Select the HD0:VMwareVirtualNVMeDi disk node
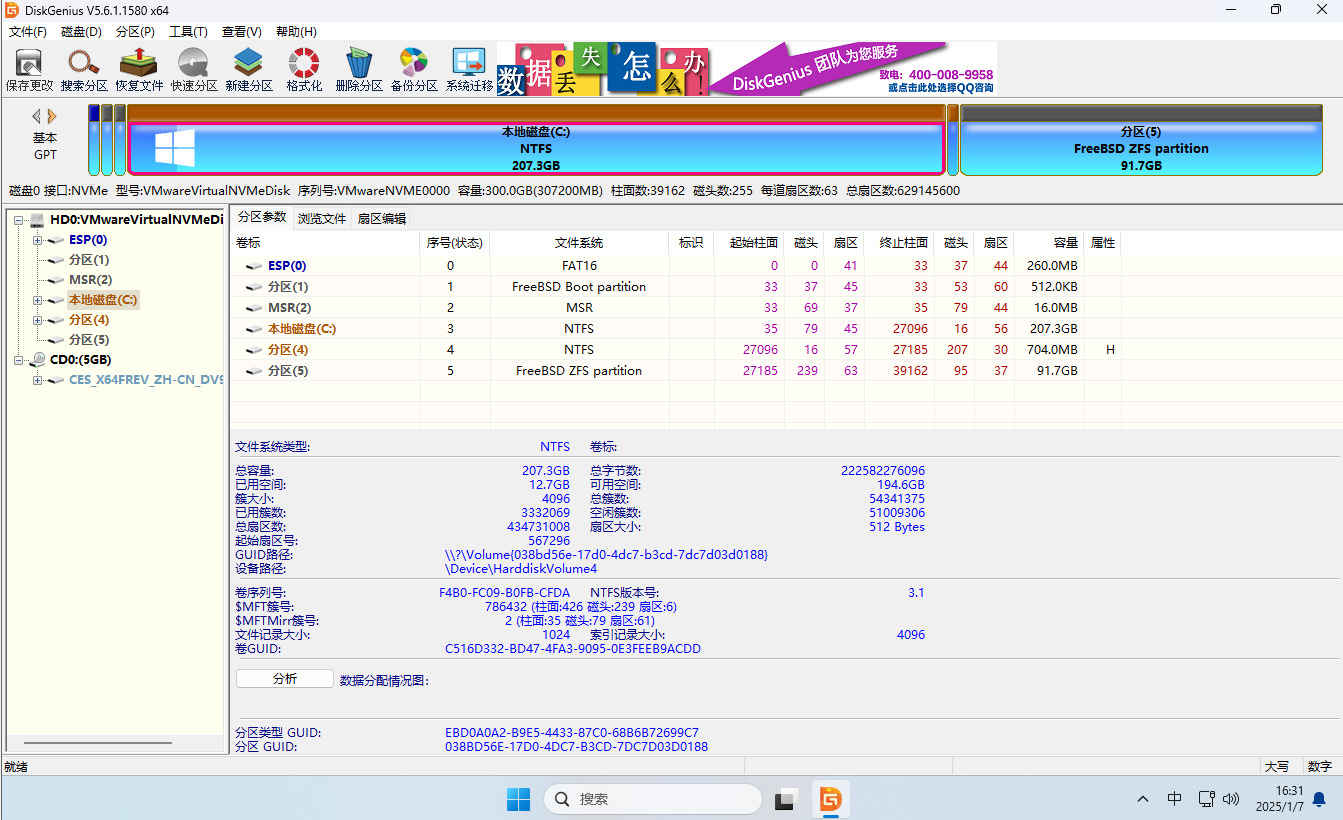The image size is (1343, 820). [x=137, y=220]
